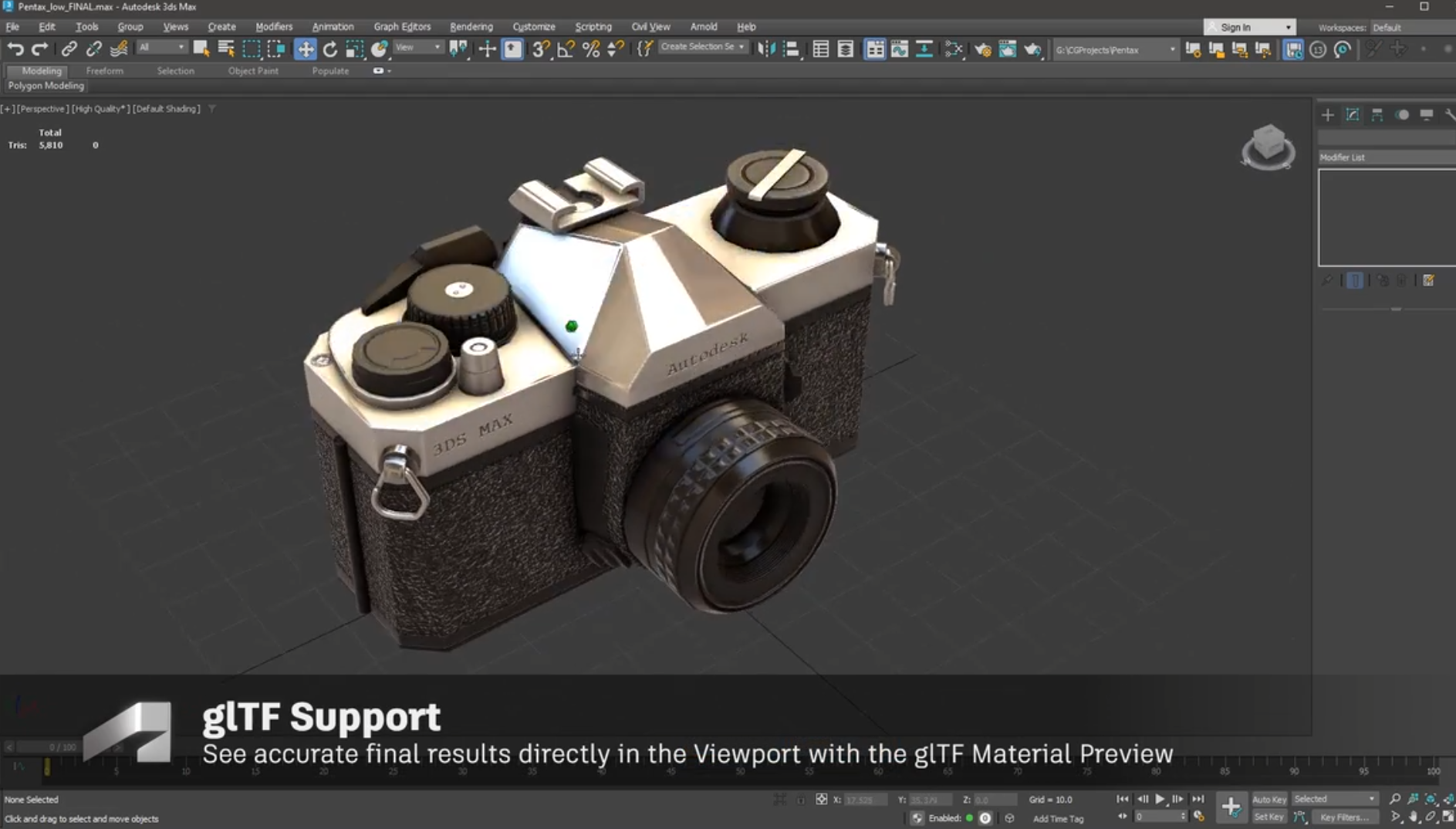Open the Arnold menu
The image size is (1456, 829).
click(703, 27)
